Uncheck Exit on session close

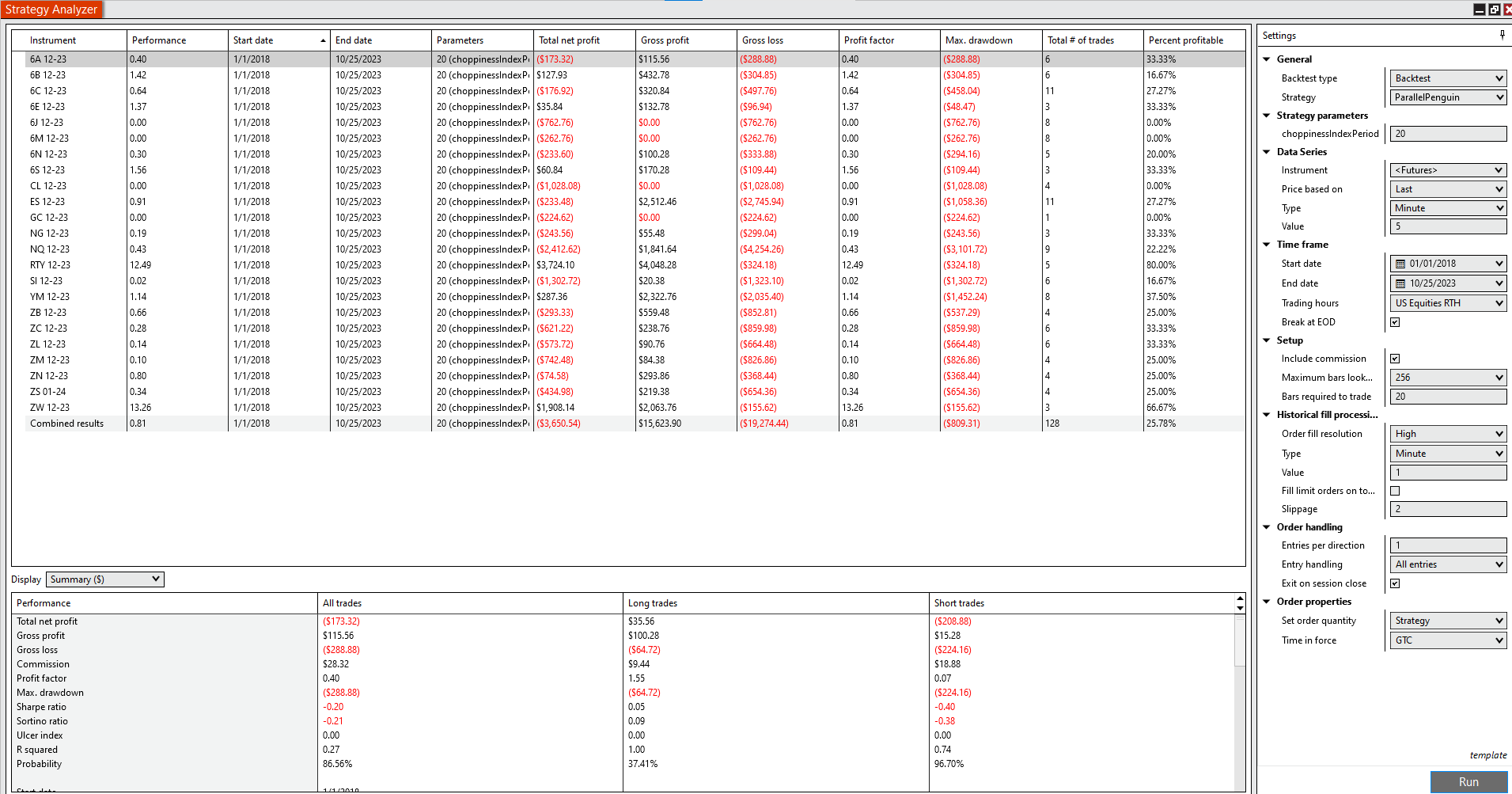pos(1395,583)
